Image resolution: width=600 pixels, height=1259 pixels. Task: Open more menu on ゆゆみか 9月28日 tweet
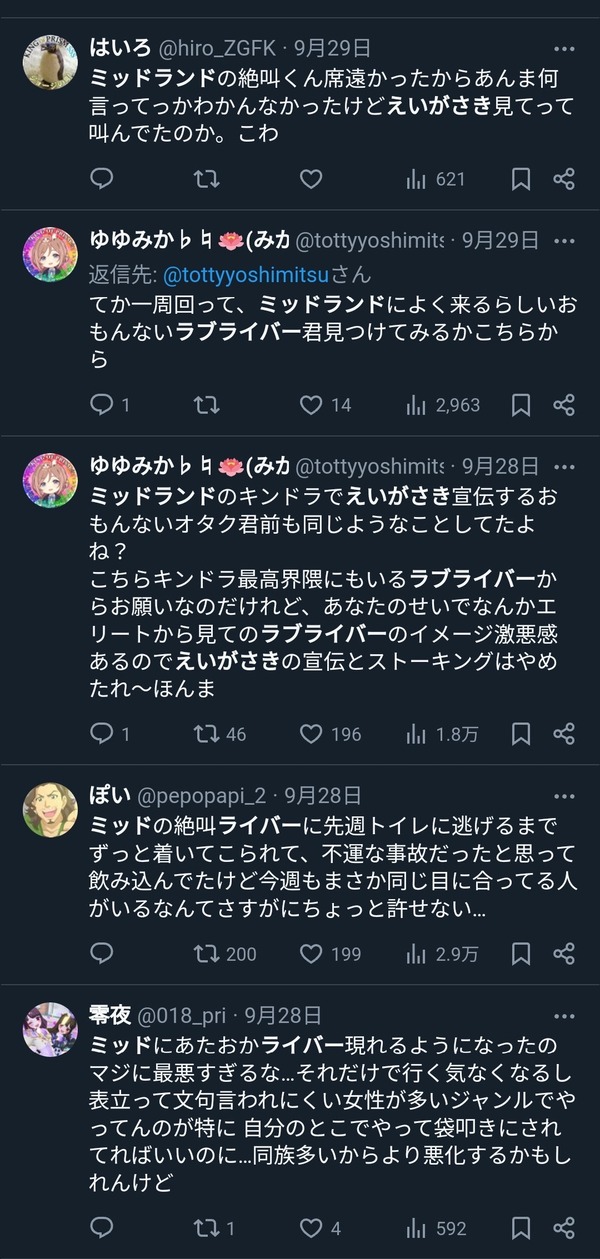point(564,466)
